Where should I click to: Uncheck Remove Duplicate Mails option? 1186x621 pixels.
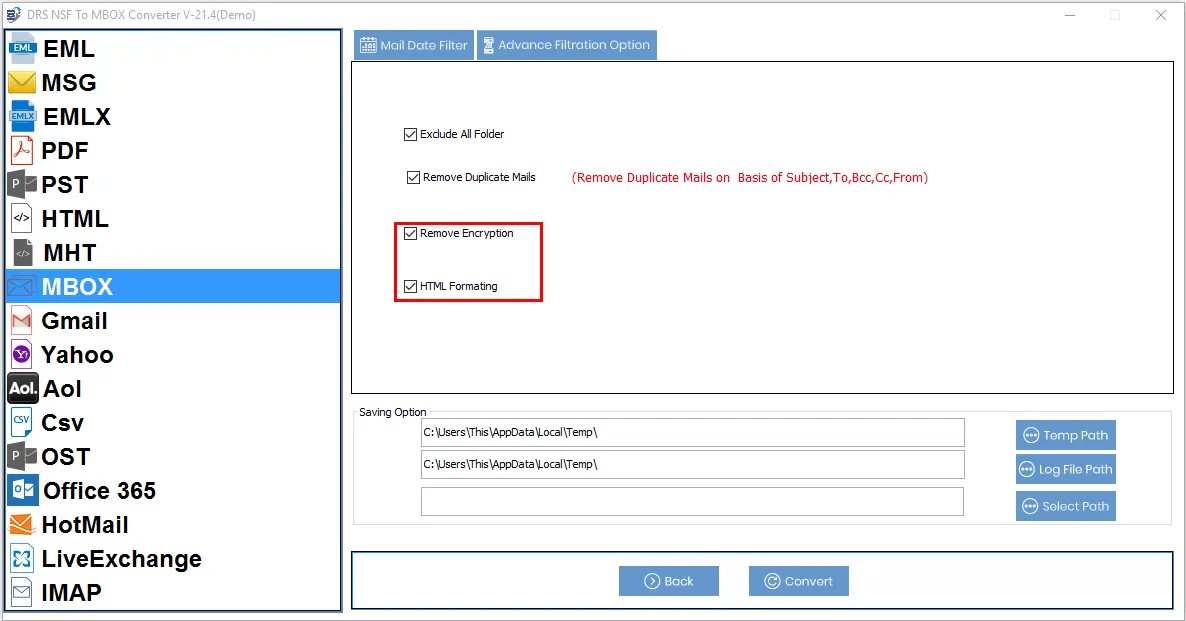(414, 178)
